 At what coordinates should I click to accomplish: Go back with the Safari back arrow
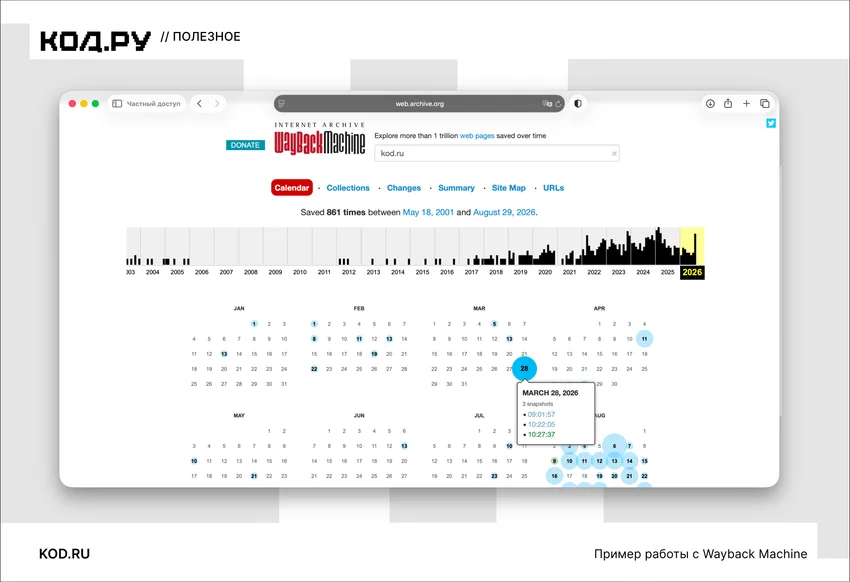pyautogui.click(x=199, y=104)
